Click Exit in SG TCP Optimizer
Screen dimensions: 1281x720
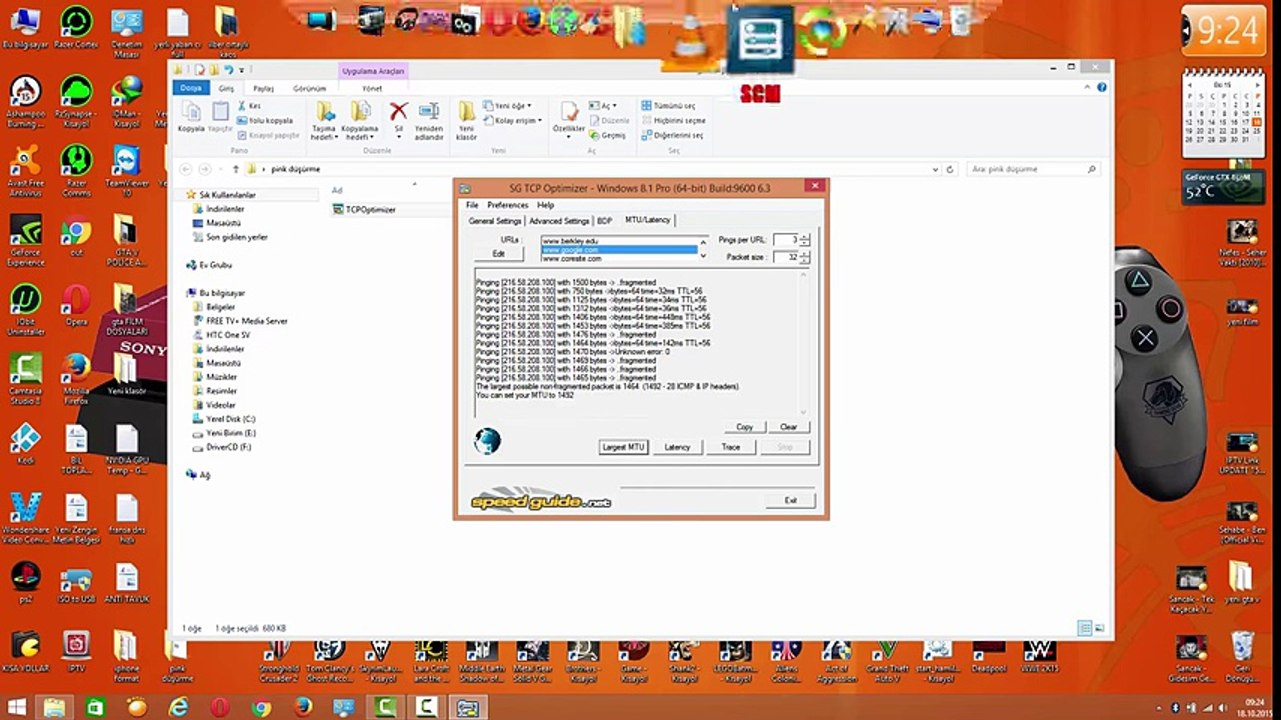coord(790,500)
